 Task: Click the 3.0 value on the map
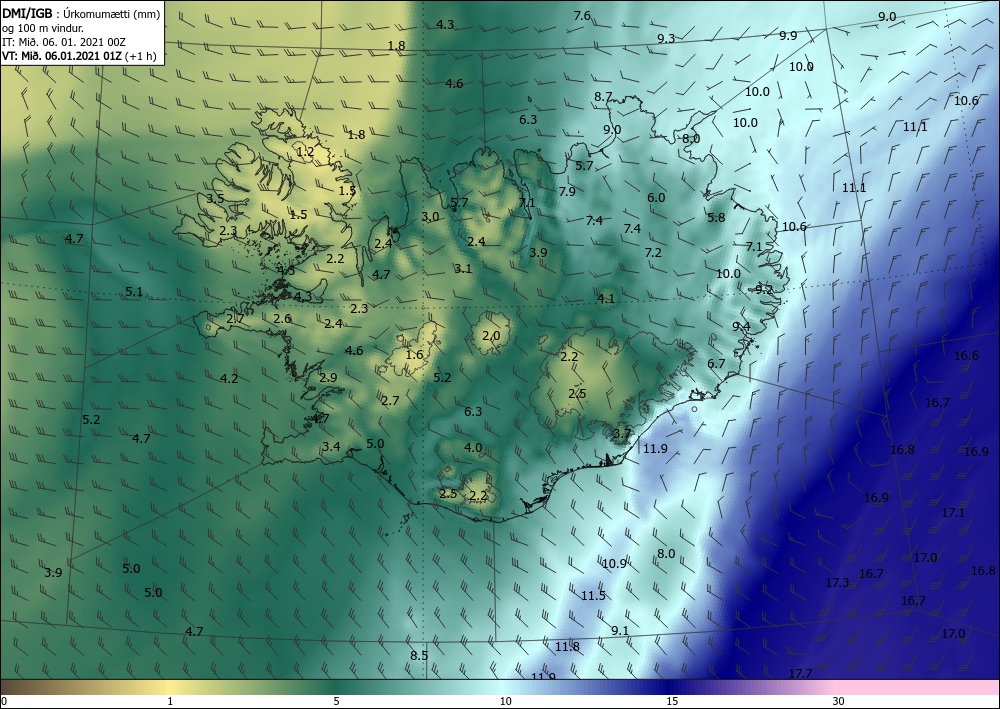click(x=430, y=217)
